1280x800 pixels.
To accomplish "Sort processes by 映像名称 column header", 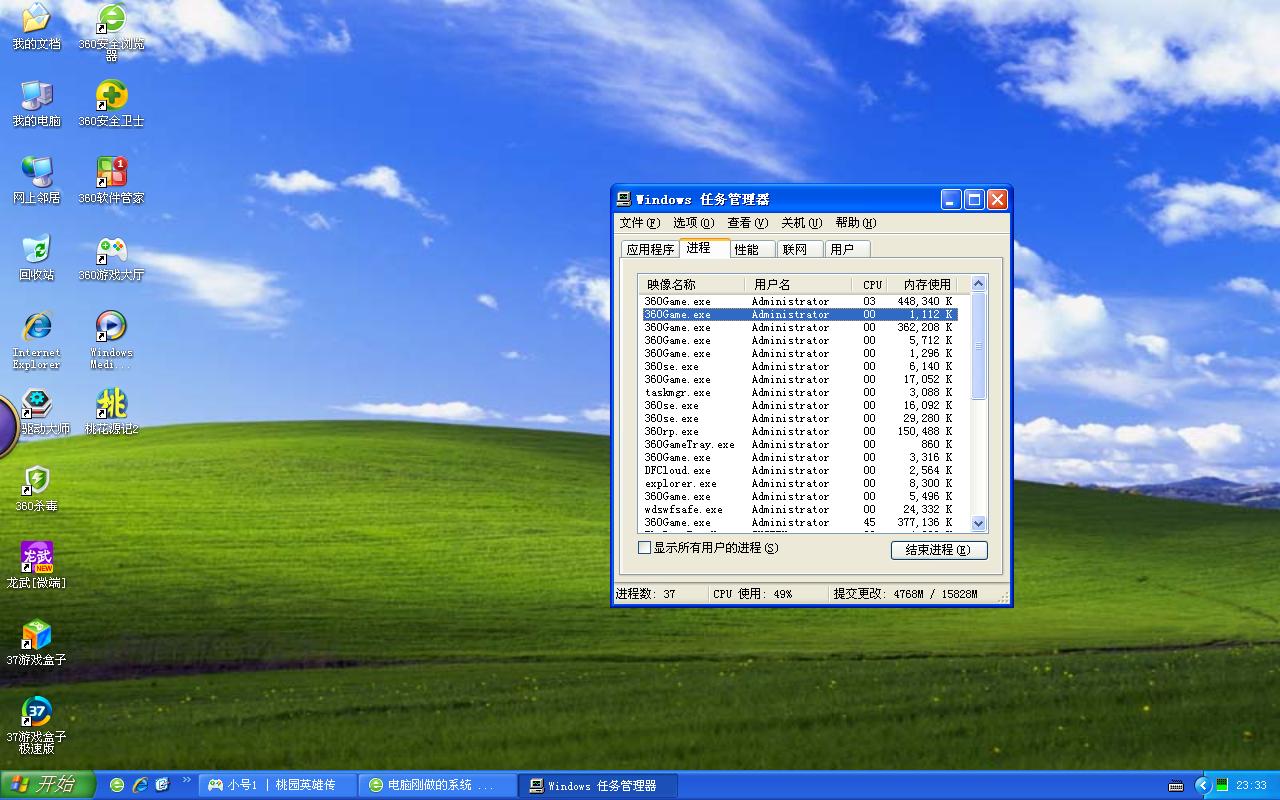I will (x=691, y=284).
